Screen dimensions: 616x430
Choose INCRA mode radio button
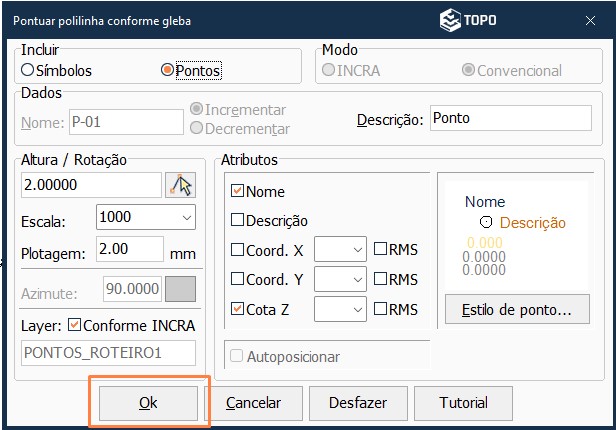tap(351, 70)
